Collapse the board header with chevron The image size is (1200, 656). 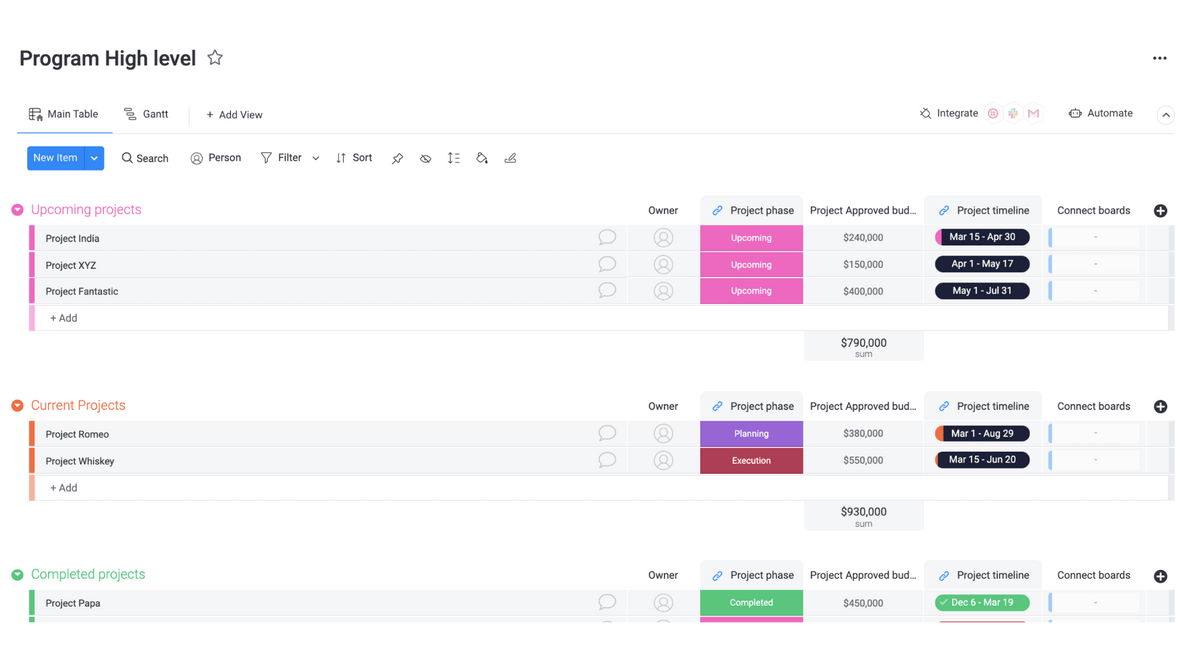point(1165,115)
